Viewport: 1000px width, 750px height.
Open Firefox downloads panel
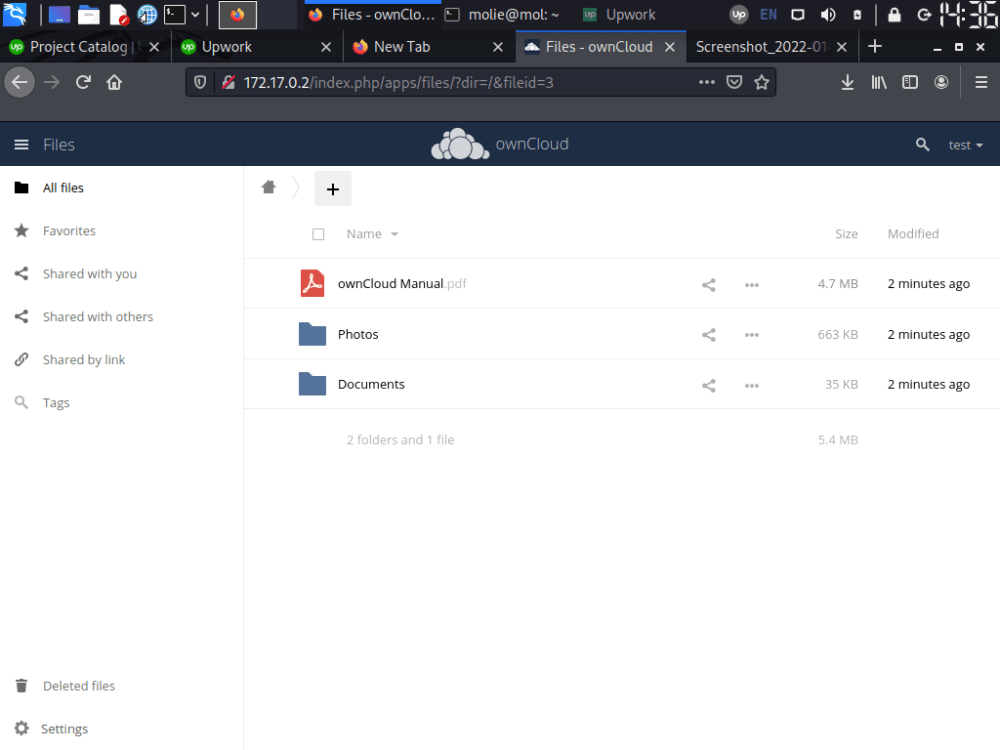click(x=847, y=82)
